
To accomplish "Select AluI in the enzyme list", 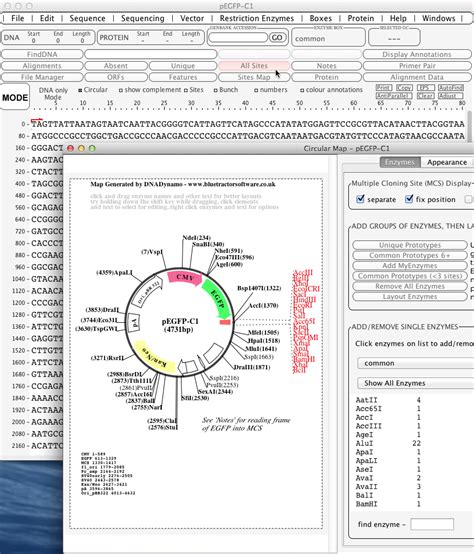I will pos(388,443).
